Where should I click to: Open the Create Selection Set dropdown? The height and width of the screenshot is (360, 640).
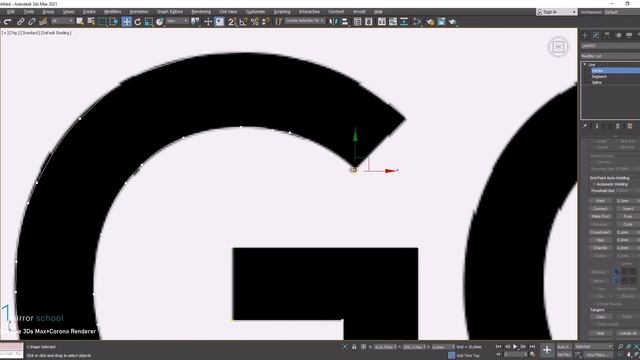tap(305, 21)
